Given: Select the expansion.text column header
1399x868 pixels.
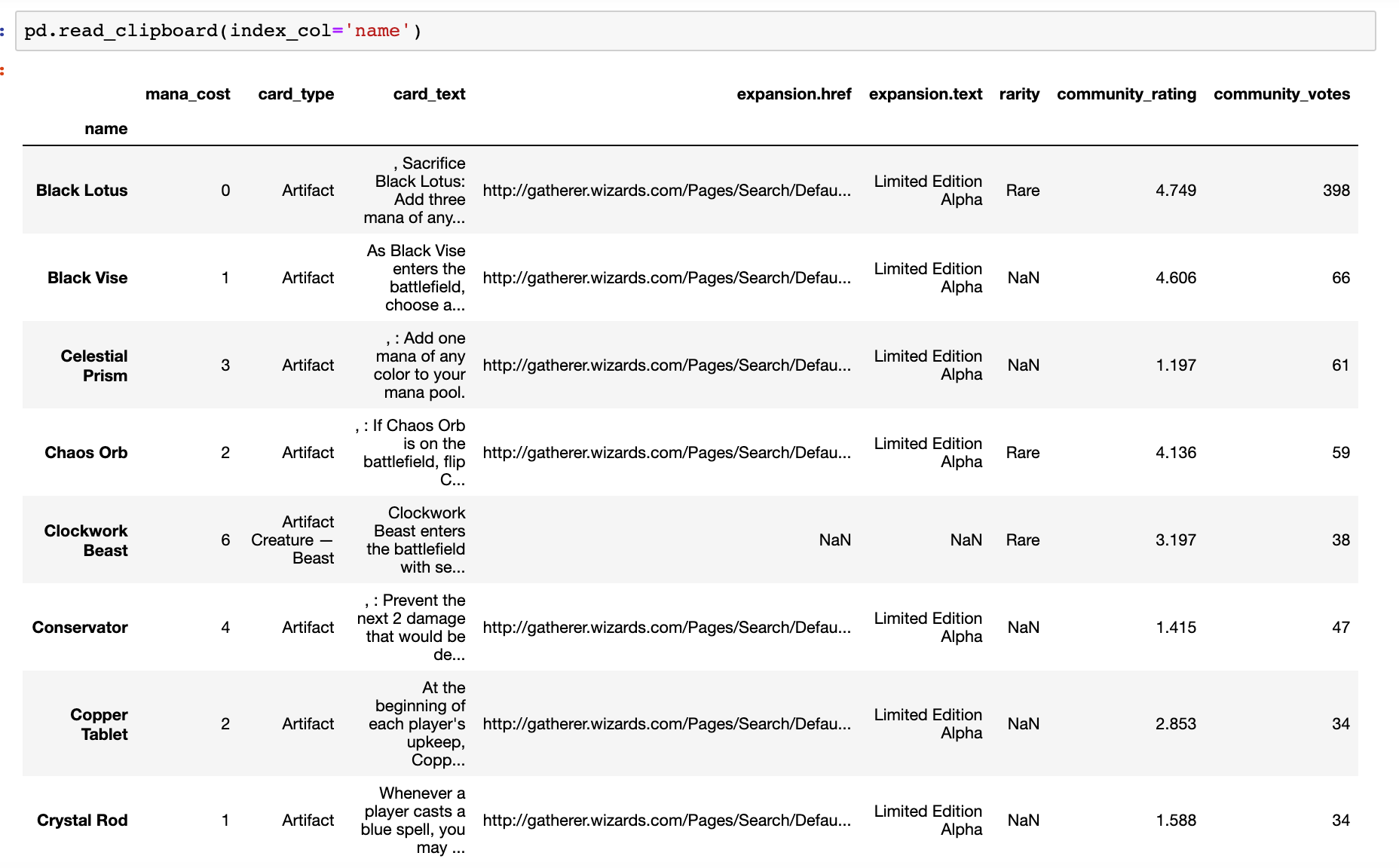Looking at the screenshot, I should (x=926, y=94).
